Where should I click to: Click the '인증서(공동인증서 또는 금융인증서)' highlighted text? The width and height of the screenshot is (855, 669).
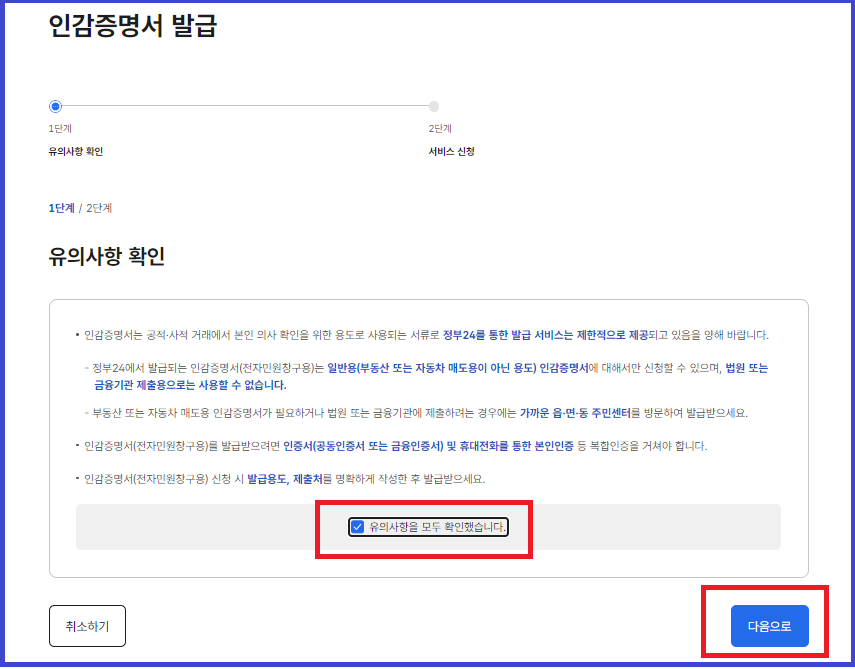[x=364, y=445]
